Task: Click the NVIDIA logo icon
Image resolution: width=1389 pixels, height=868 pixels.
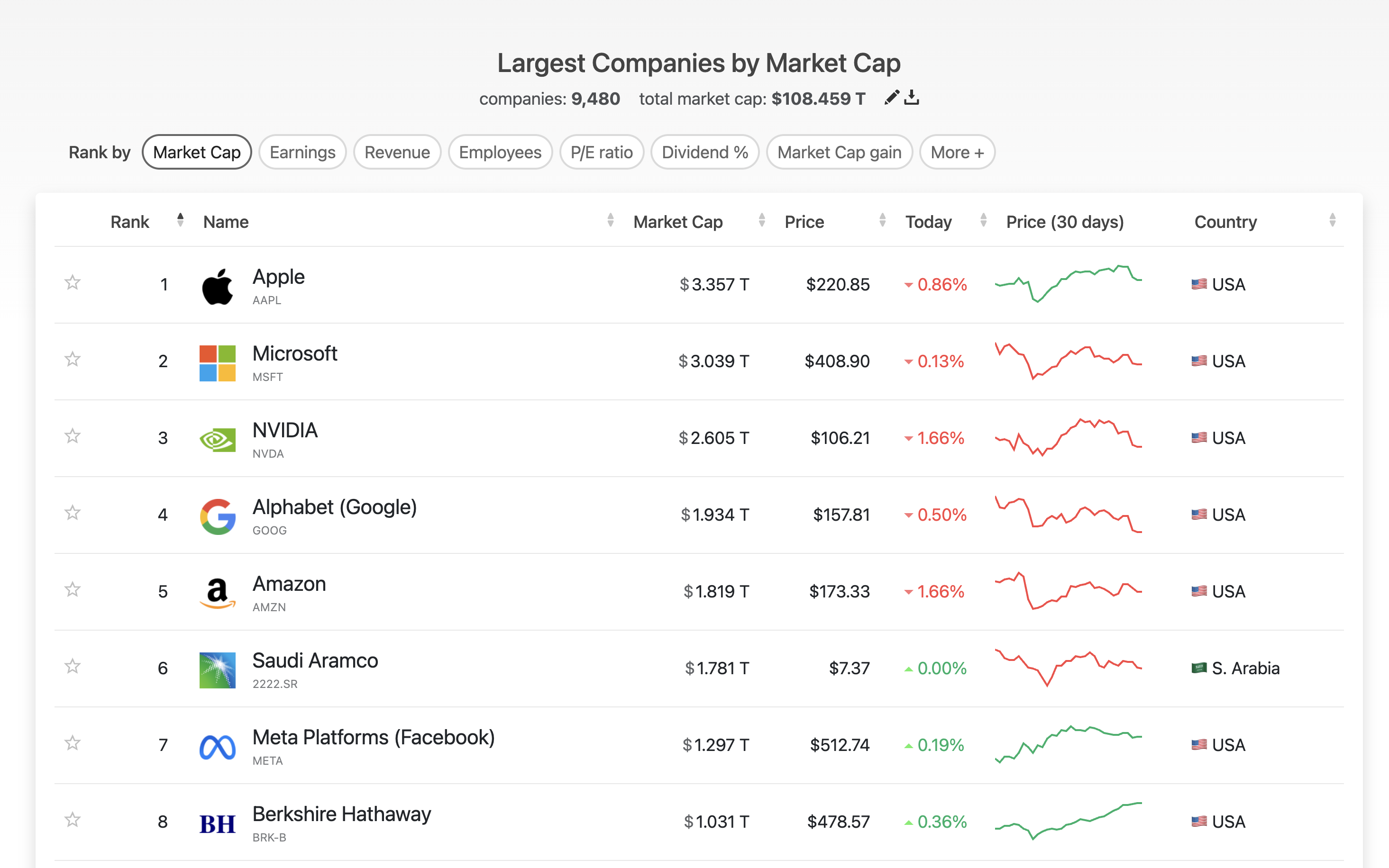Action: point(217,440)
